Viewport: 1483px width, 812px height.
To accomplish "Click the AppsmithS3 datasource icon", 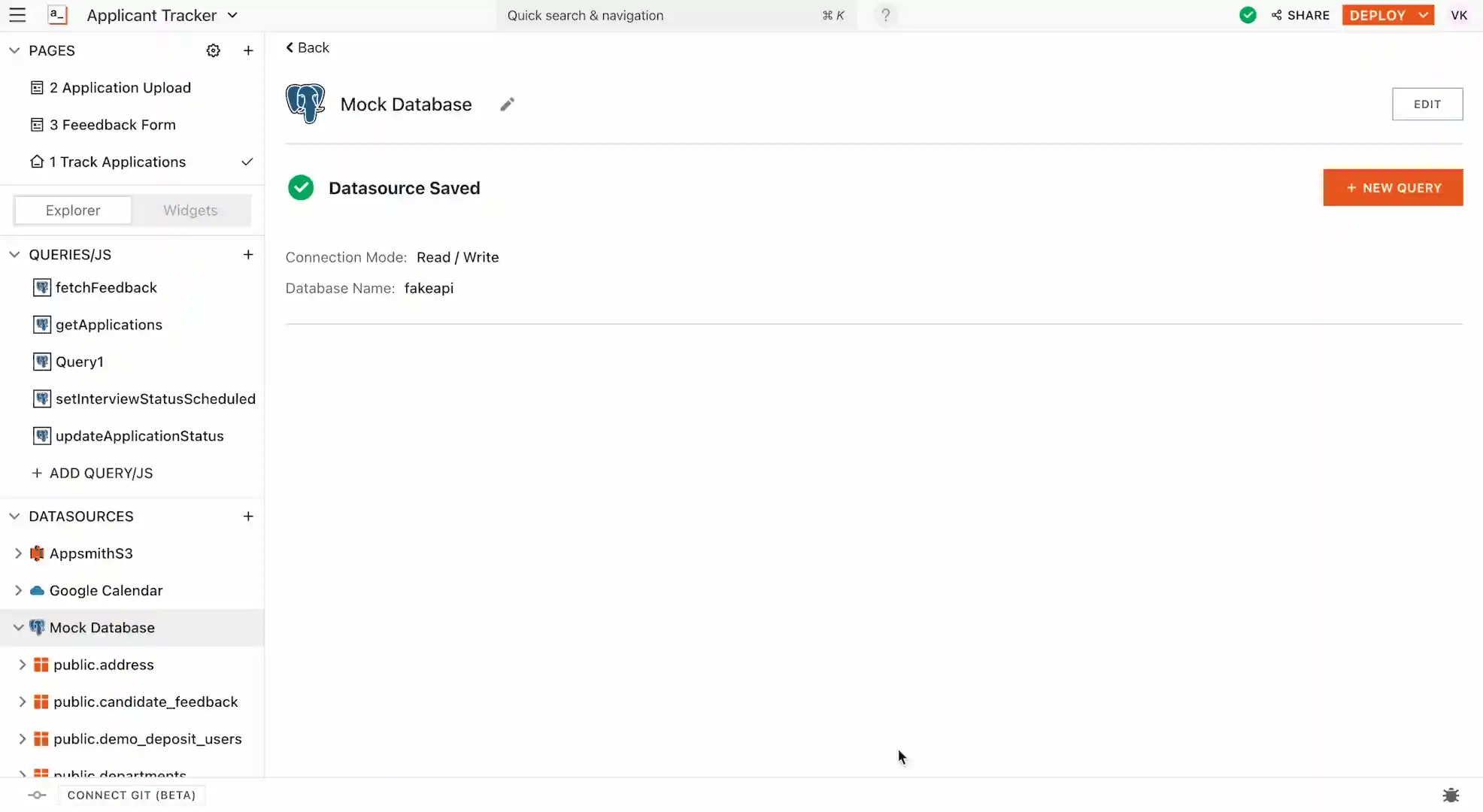I will point(37,553).
